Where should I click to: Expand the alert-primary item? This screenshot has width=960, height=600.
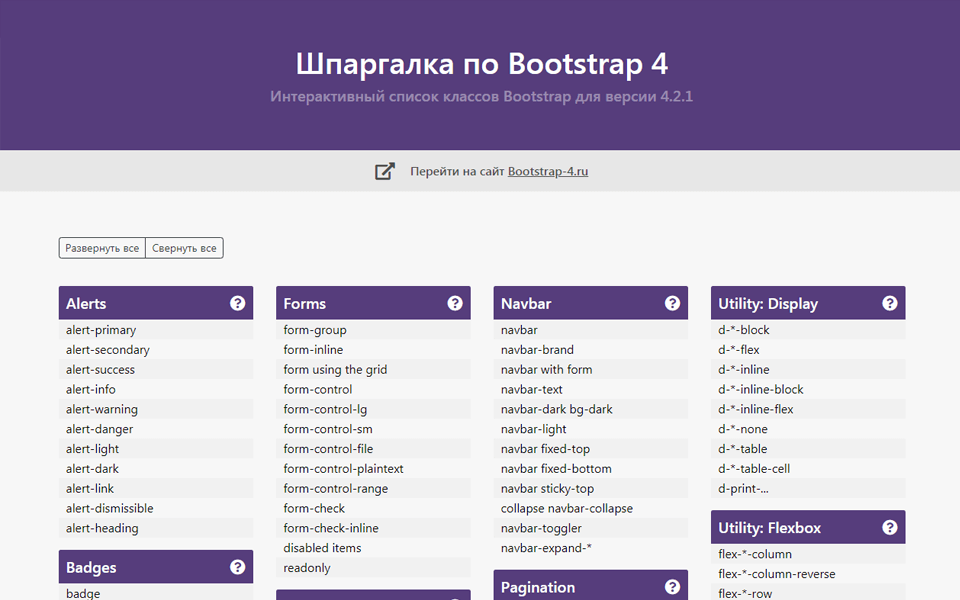coord(156,330)
